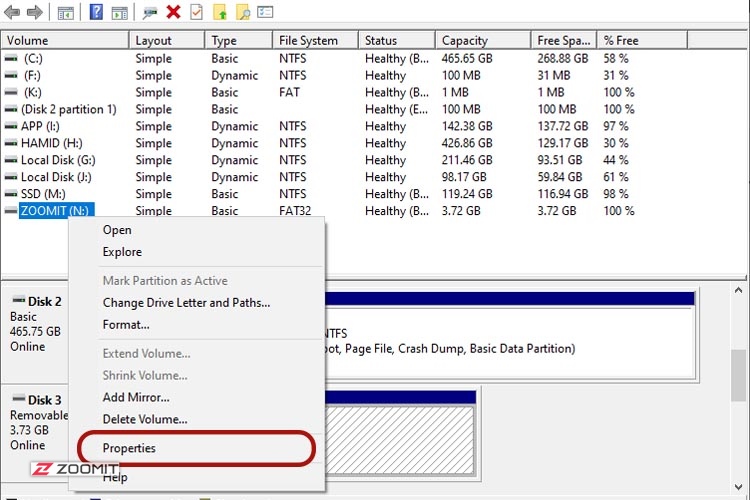Click the checklist settings icon in toolbar

(x=265, y=13)
